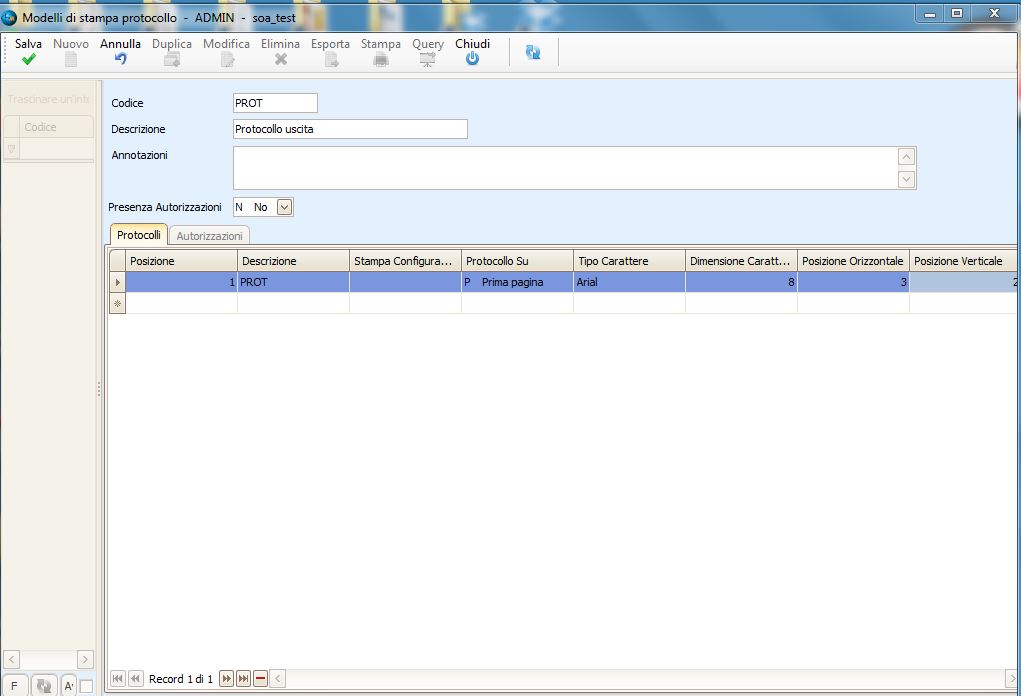Select the Prima pagina cell in Protocollo Su
This screenshot has height=696, width=1021.
517,282
